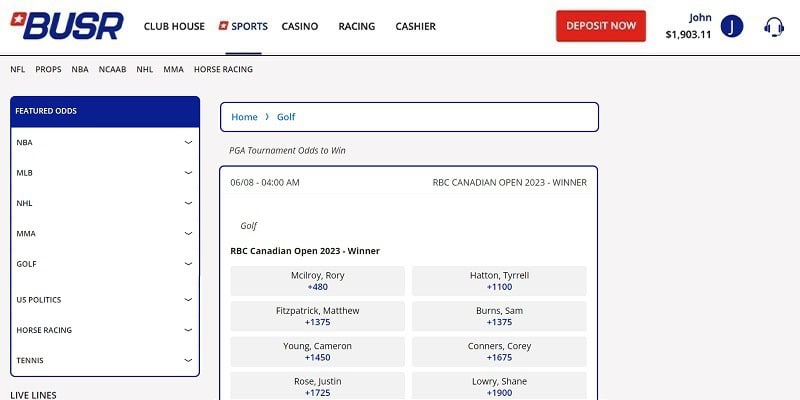The height and width of the screenshot is (400, 800).
Task: Select PROPS in the sub navigation
Action: point(48,69)
